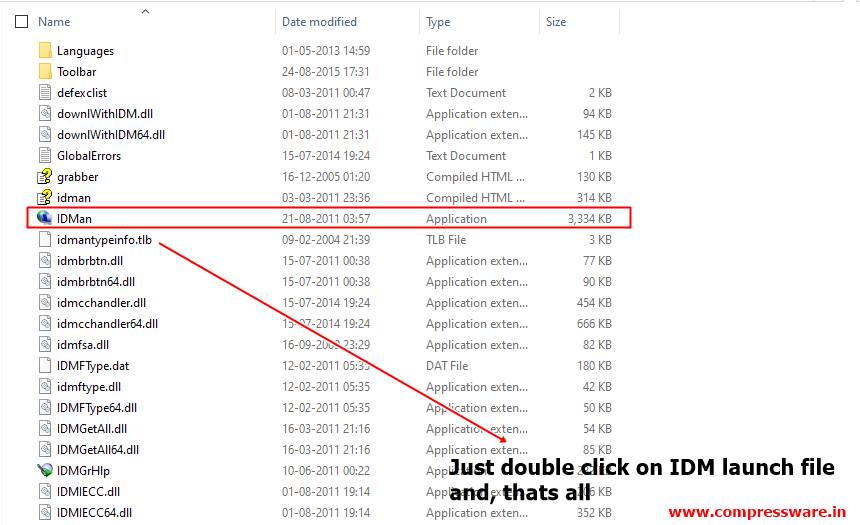Sort by the Type column header

(x=438, y=22)
